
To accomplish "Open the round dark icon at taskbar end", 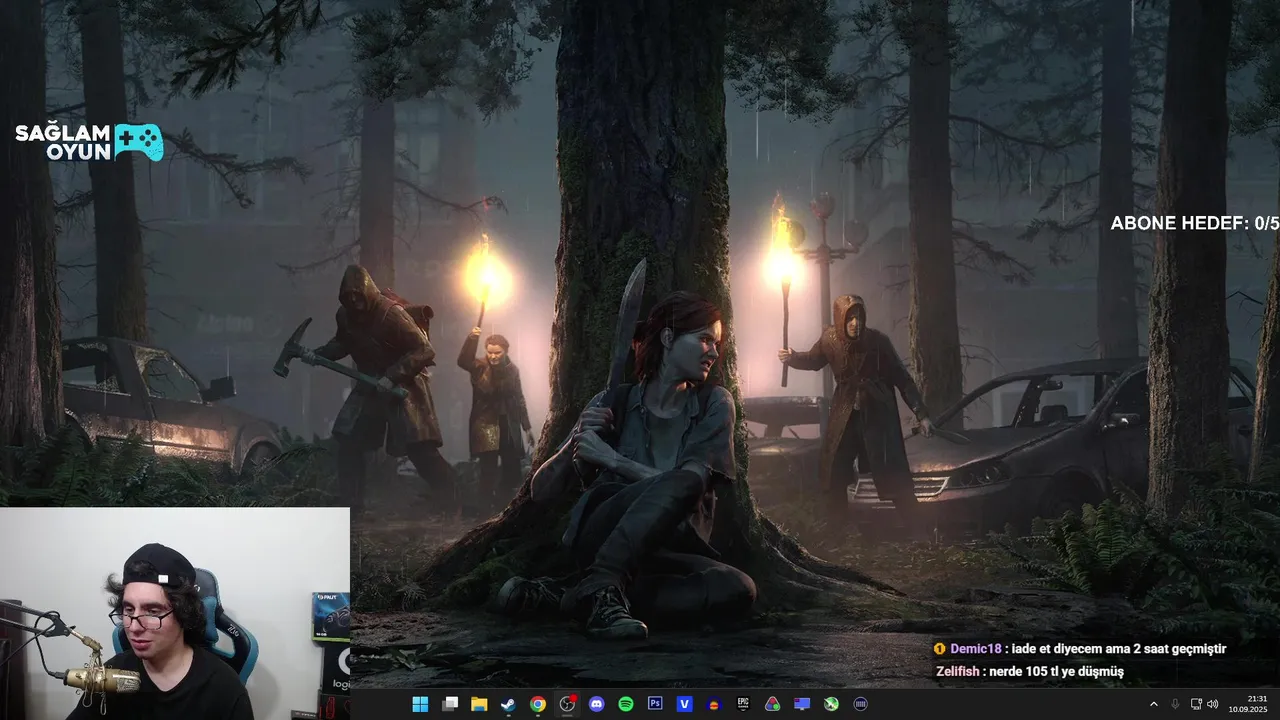I will point(861,704).
